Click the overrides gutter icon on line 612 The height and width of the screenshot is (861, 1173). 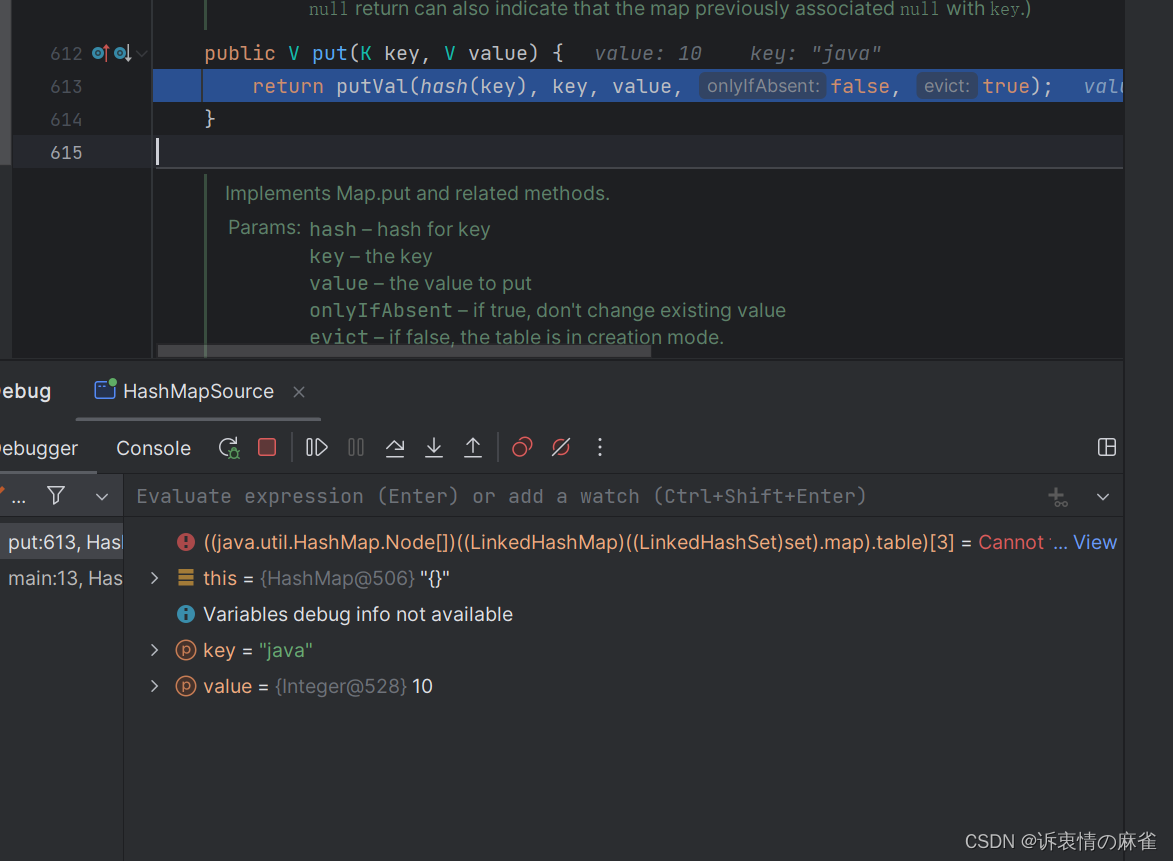point(100,53)
